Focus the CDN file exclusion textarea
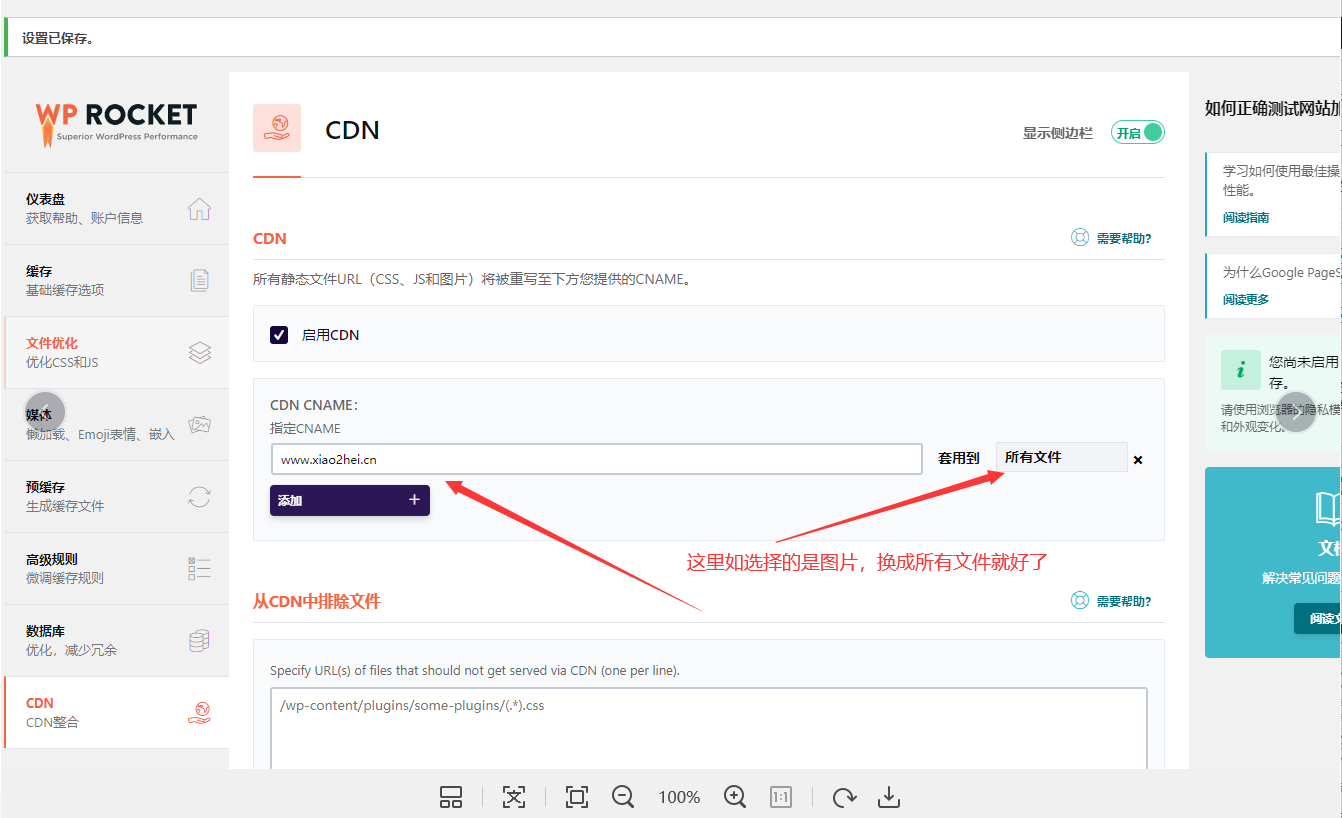 (709, 728)
